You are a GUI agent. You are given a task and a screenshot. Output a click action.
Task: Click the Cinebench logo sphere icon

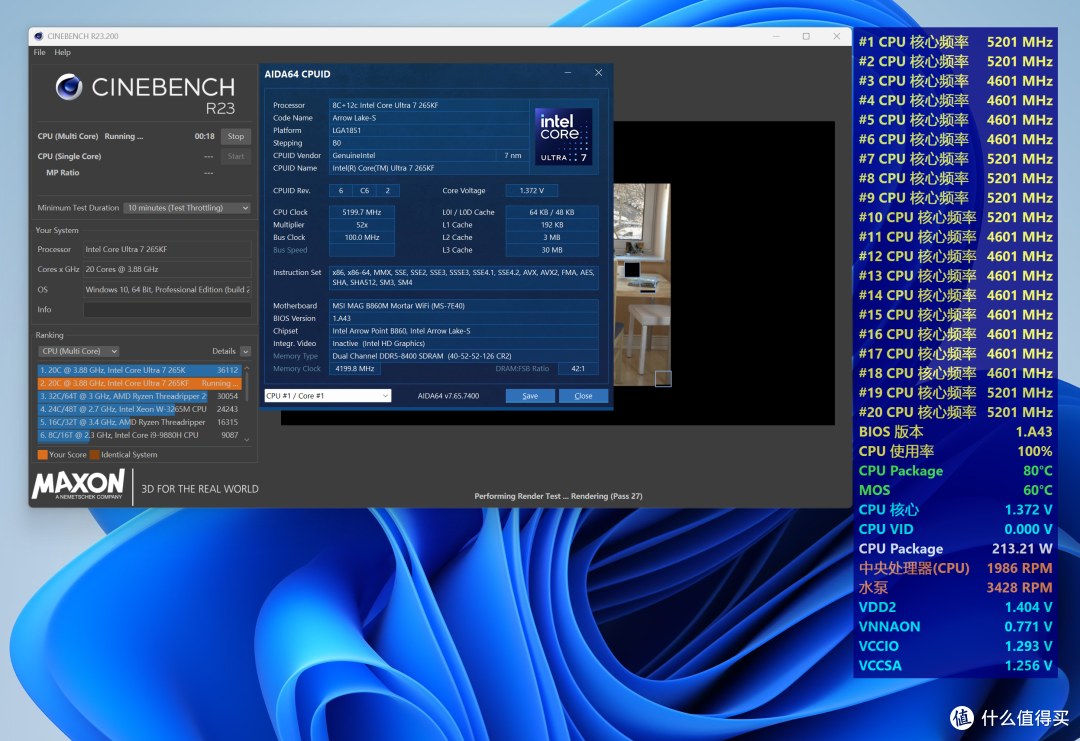coord(69,87)
